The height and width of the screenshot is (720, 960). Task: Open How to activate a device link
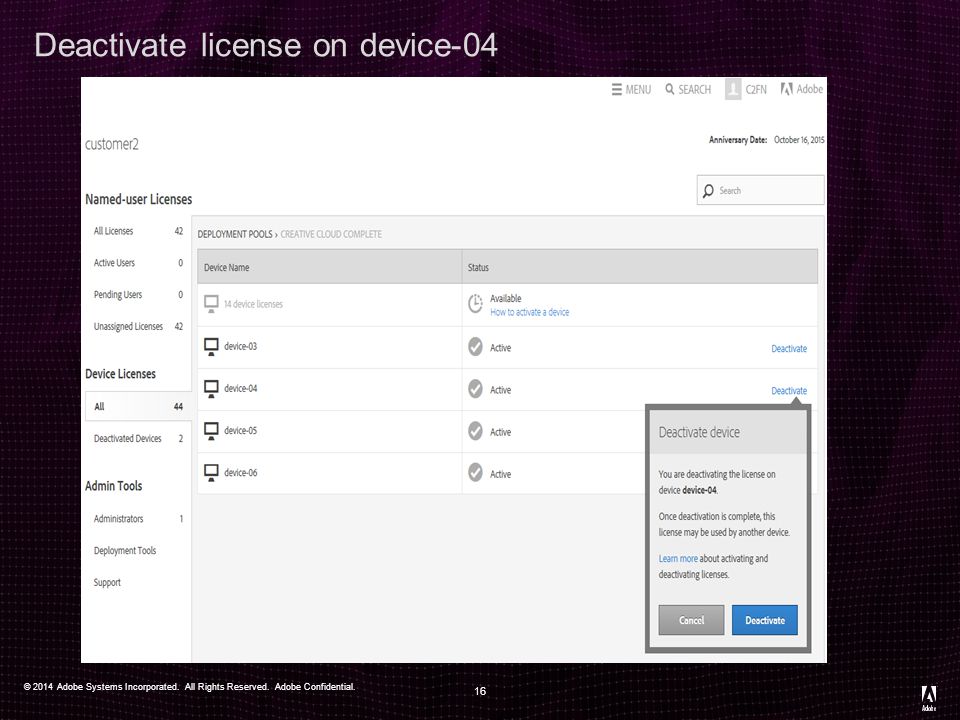(530, 312)
